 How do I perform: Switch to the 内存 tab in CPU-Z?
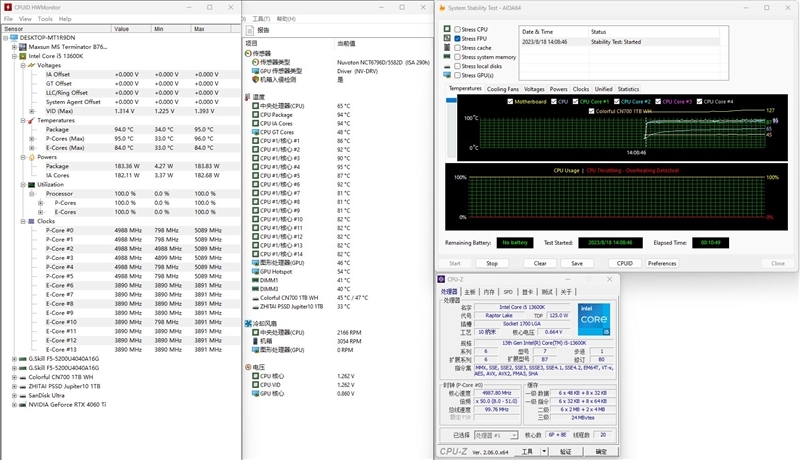[x=489, y=292]
